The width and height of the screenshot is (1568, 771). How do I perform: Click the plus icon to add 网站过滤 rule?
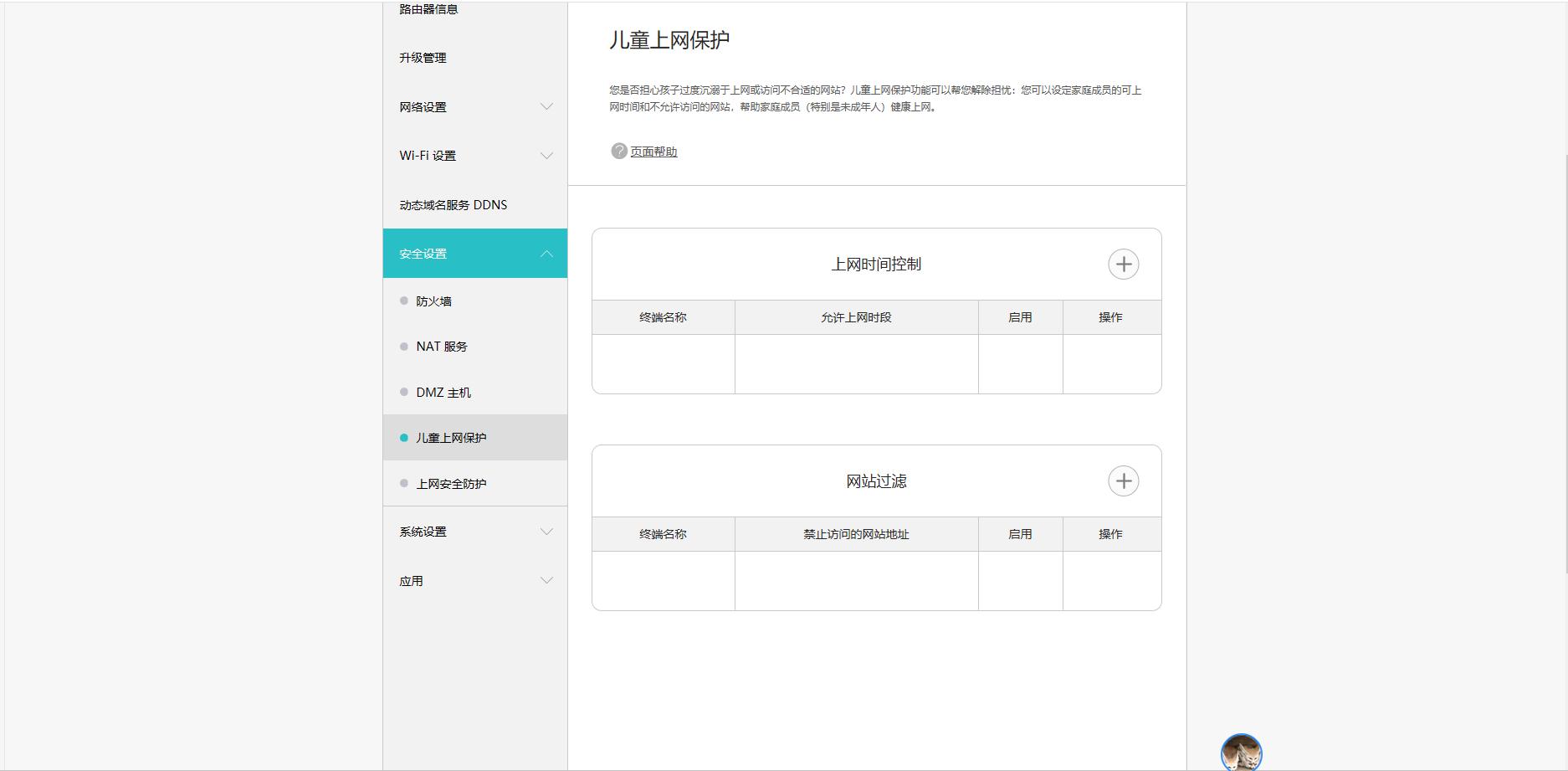[1124, 481]
